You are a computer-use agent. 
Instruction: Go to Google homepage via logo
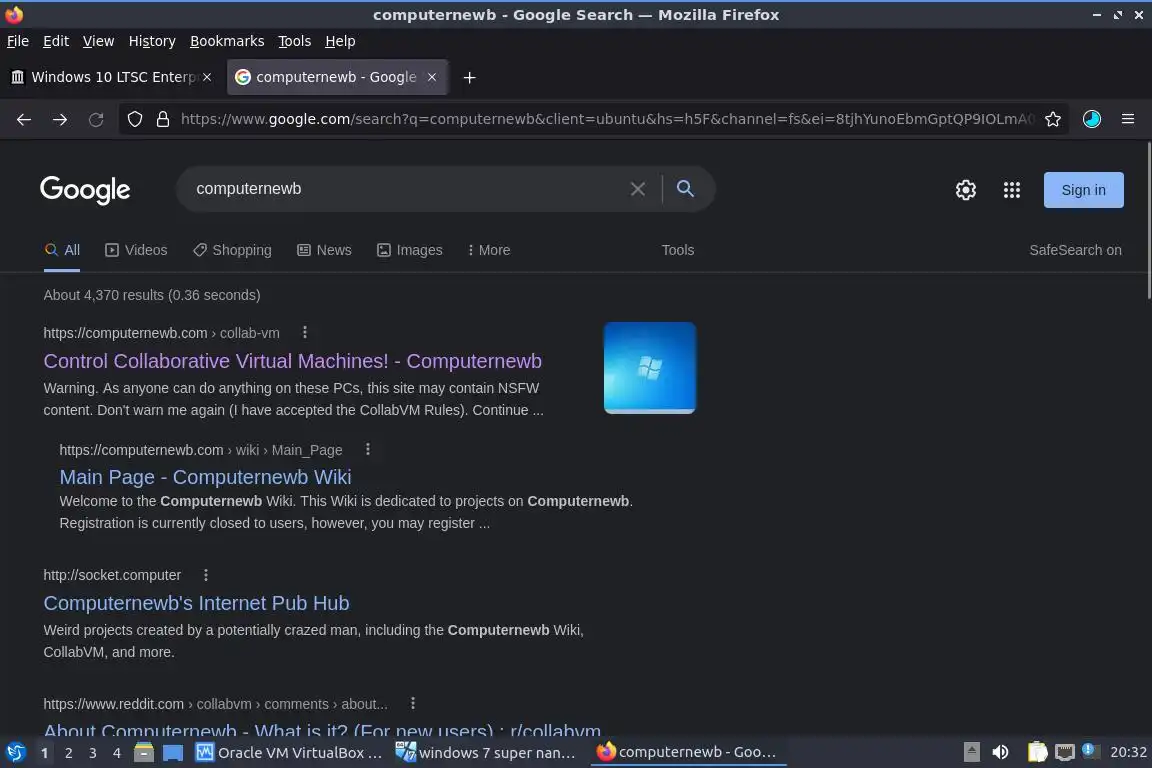click(85, 190)
